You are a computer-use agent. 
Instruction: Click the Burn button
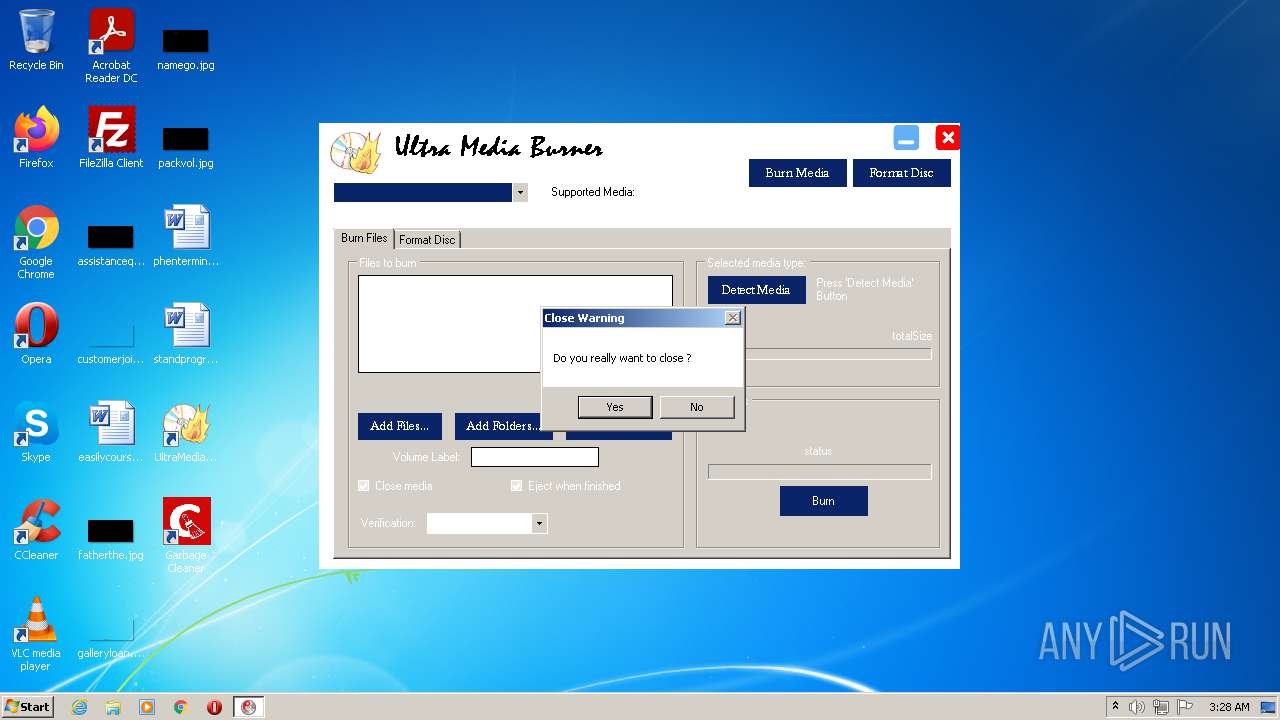823,501
